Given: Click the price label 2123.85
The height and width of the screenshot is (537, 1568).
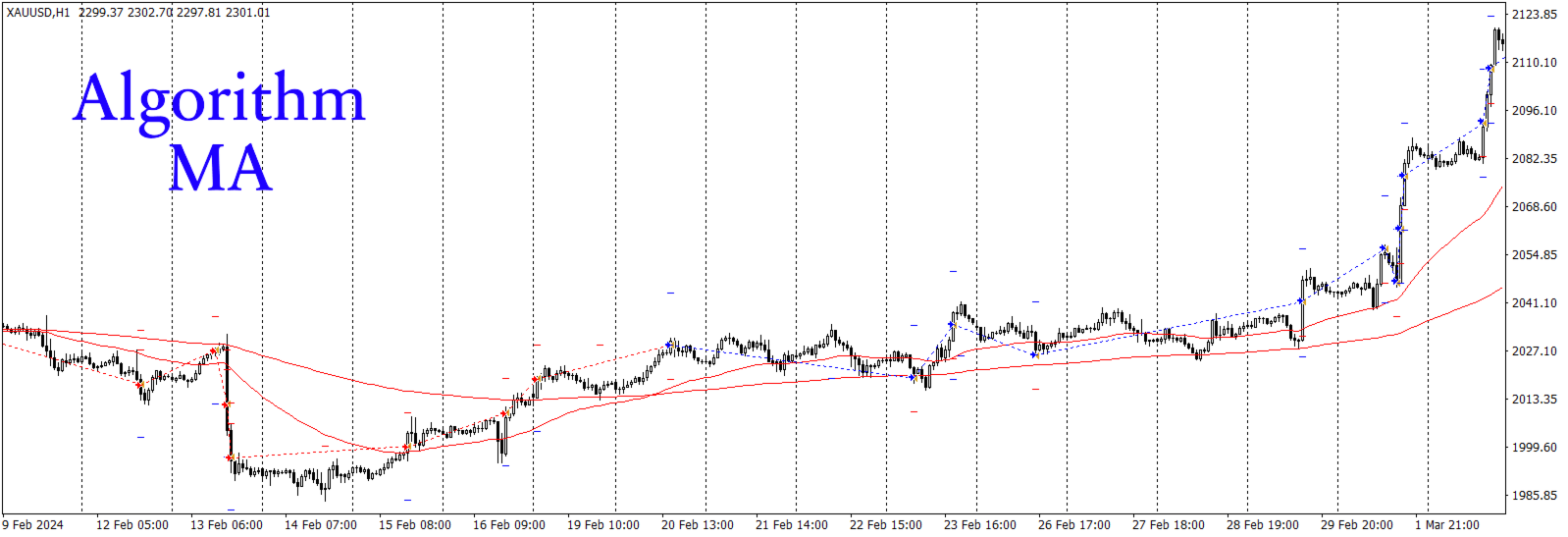Looking at the screenshot, I should 1535,15.
